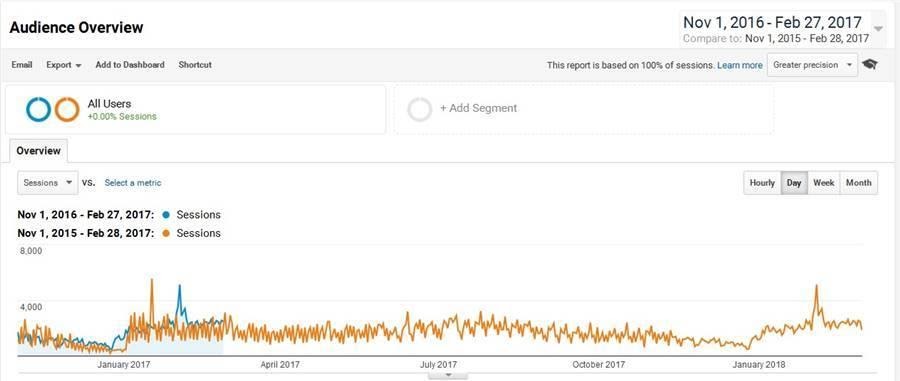Click the graduation cap education icon
The height and width of the screenshot is (381, 900).
coord(870,64)
